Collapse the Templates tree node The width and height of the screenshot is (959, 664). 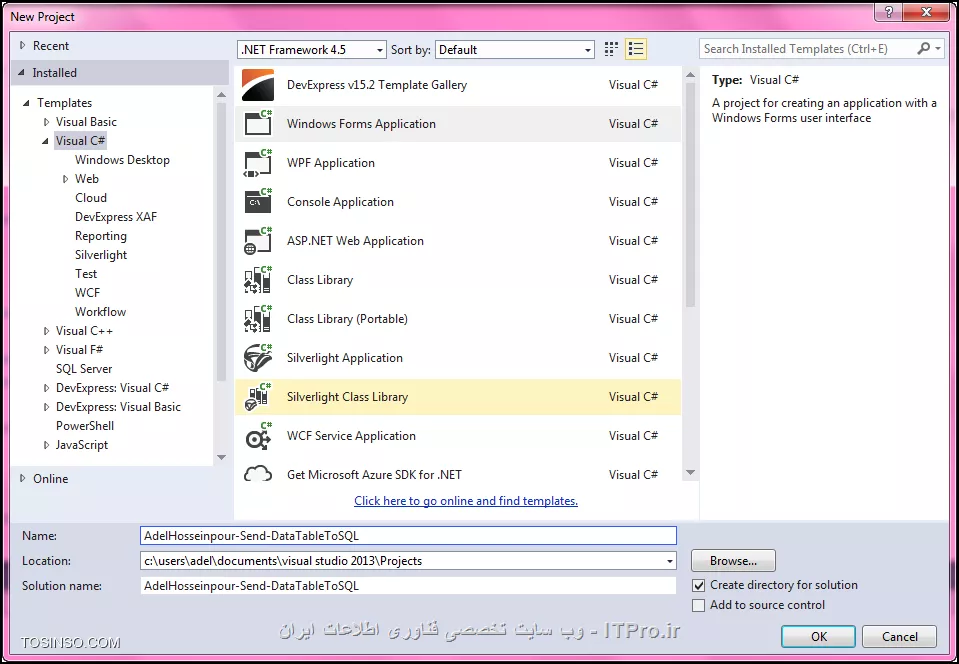tap(26, 103)
